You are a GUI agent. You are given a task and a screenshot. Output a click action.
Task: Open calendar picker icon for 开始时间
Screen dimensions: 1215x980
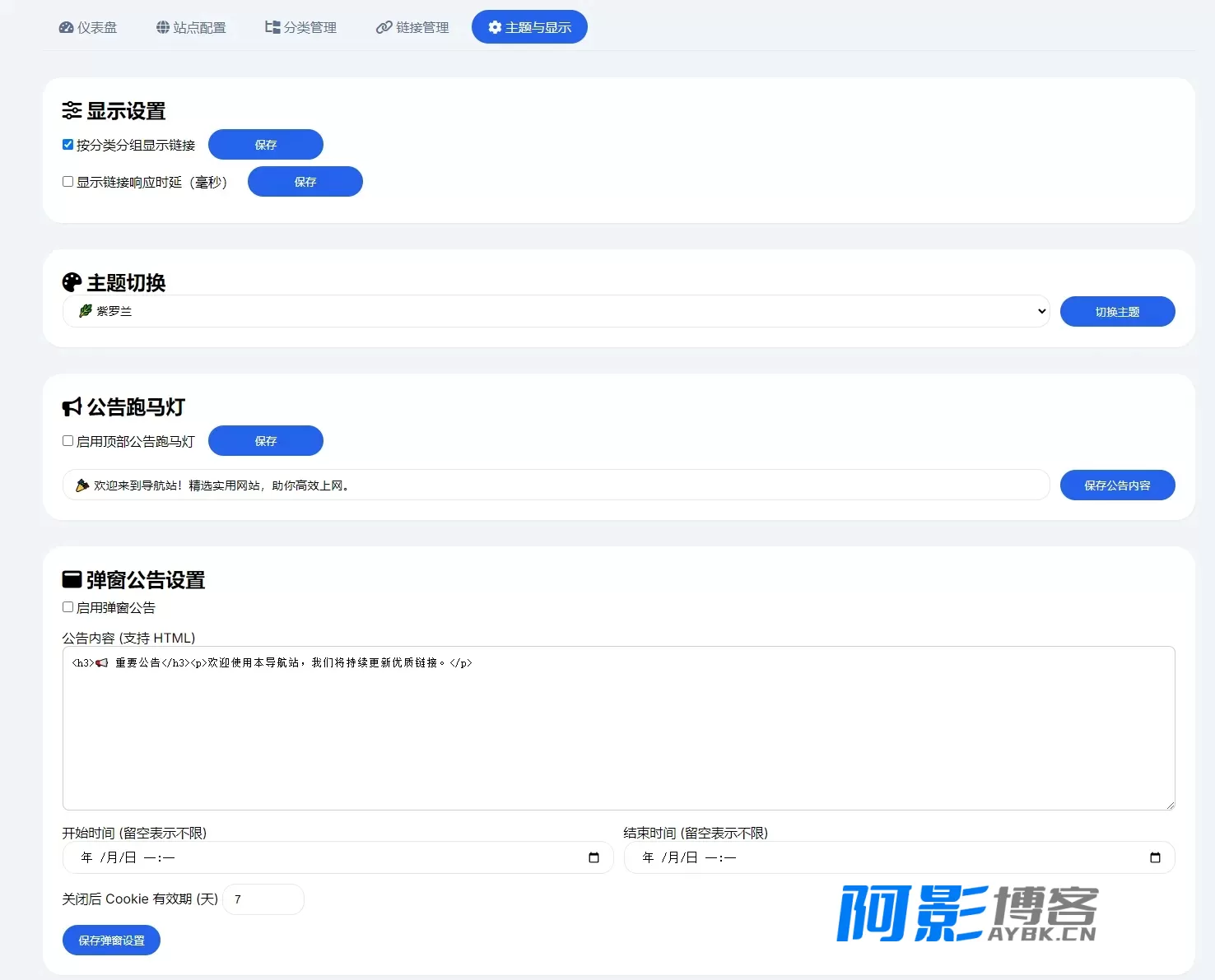point(594,857)
